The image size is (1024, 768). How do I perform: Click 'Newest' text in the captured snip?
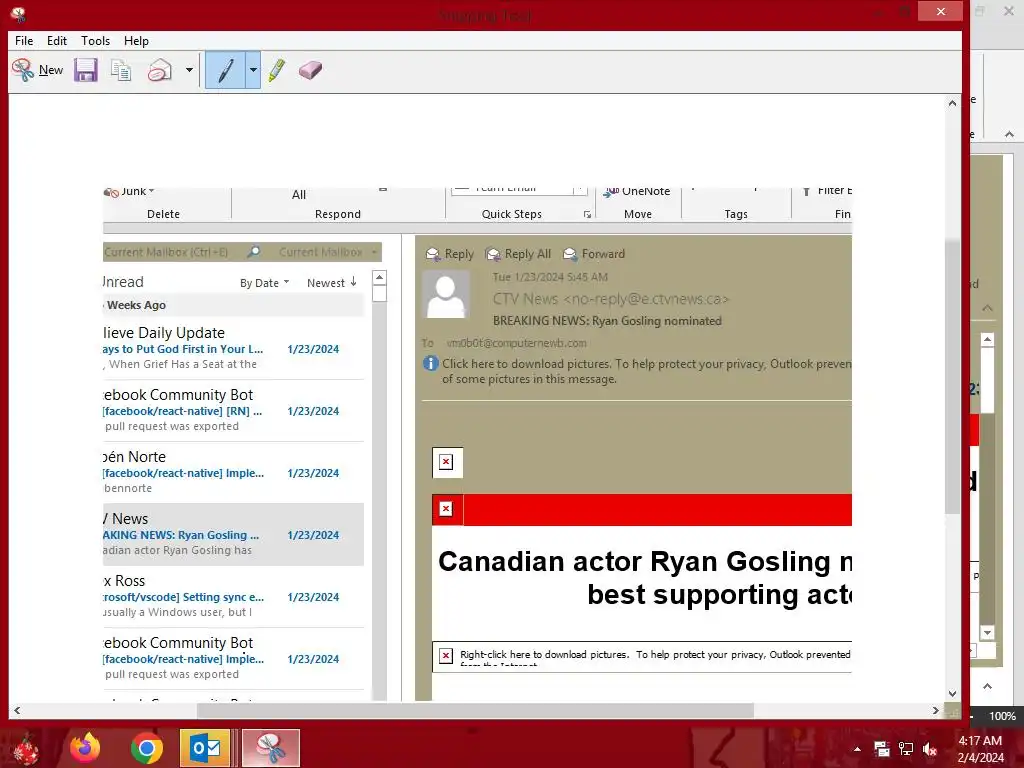(x=326, y=283)
